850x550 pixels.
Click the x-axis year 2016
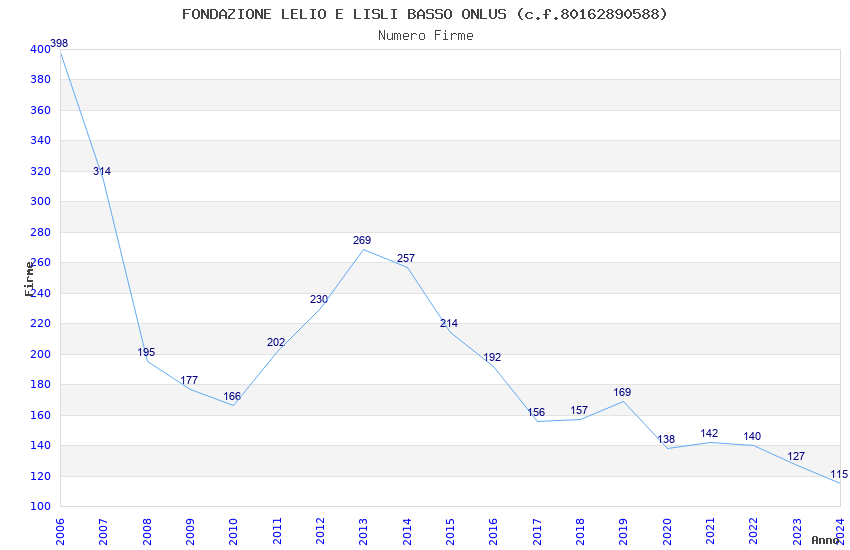pyautogui.click(x=494, y=532)
